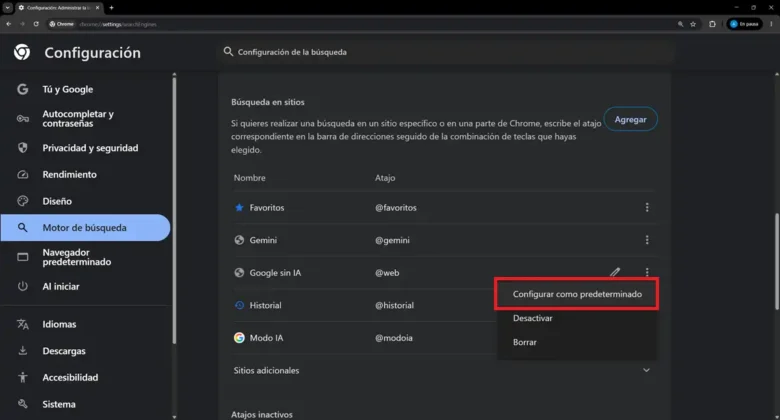
Task: Click the Modo IA Google logo icon
Action: click(x=239, y=338)
